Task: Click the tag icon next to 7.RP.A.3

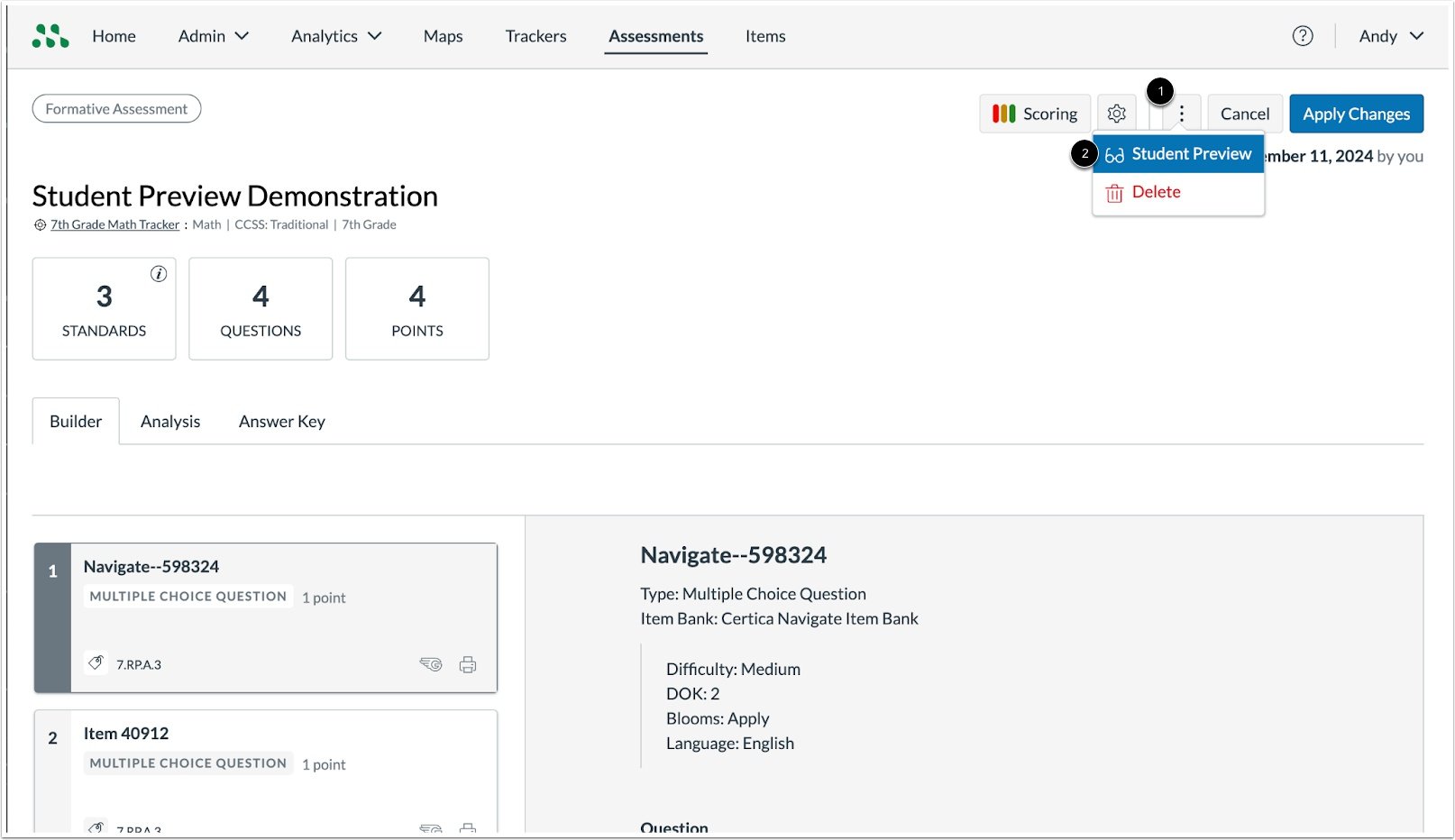Action: coord(96,663)
